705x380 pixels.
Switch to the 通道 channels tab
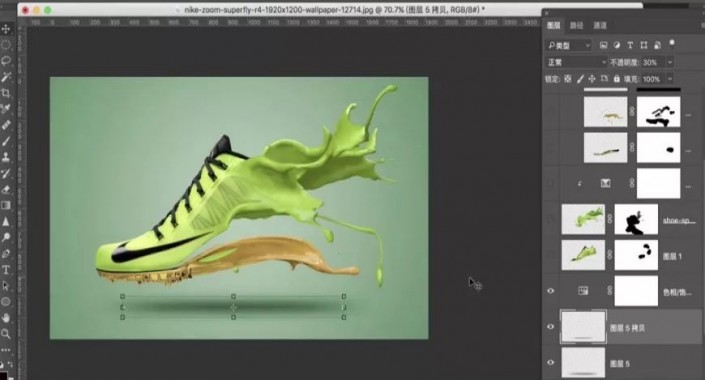pos(600,26)
